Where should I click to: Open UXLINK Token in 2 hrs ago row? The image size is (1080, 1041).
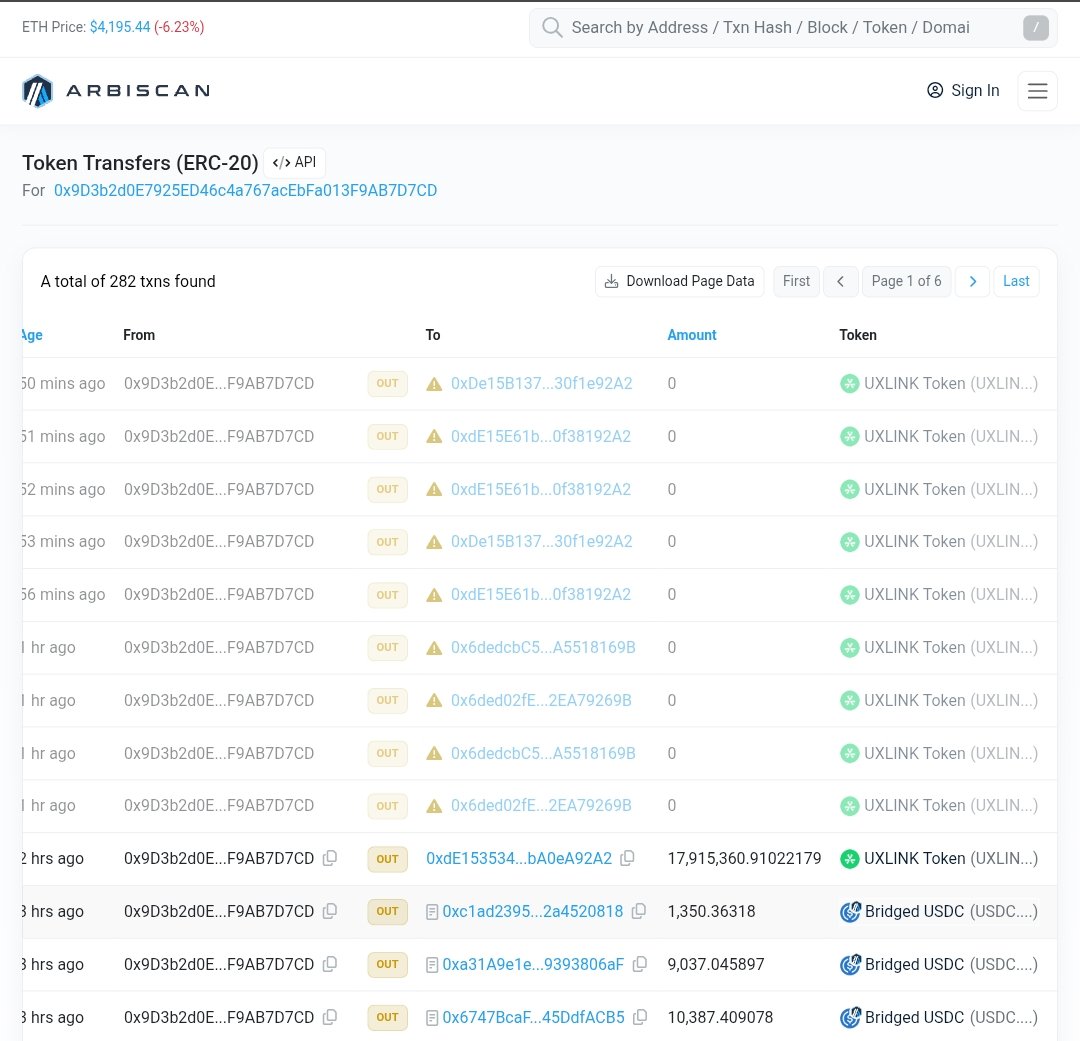coord(951,858)
